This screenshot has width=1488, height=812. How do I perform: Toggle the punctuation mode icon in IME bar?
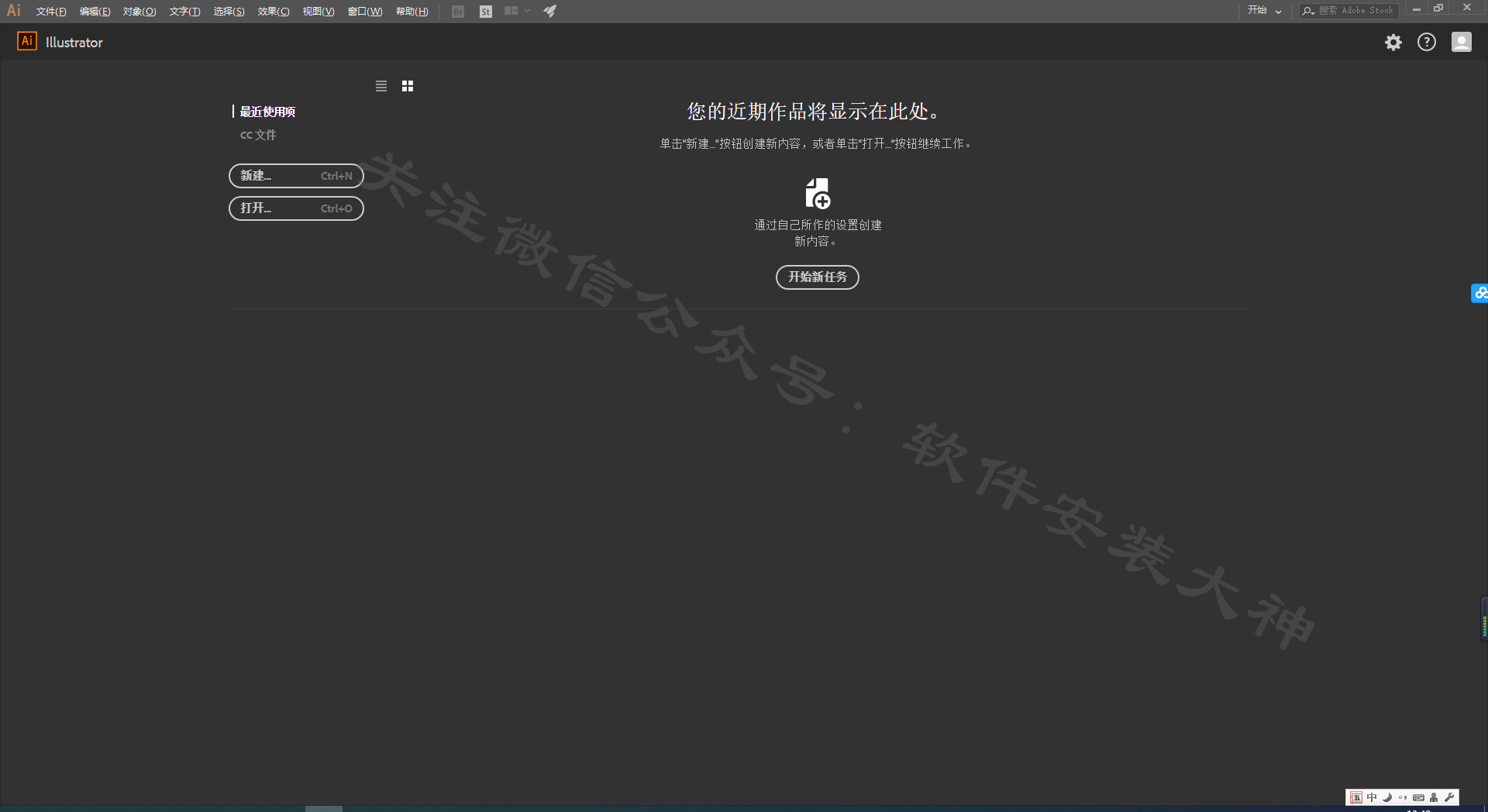1403,797
